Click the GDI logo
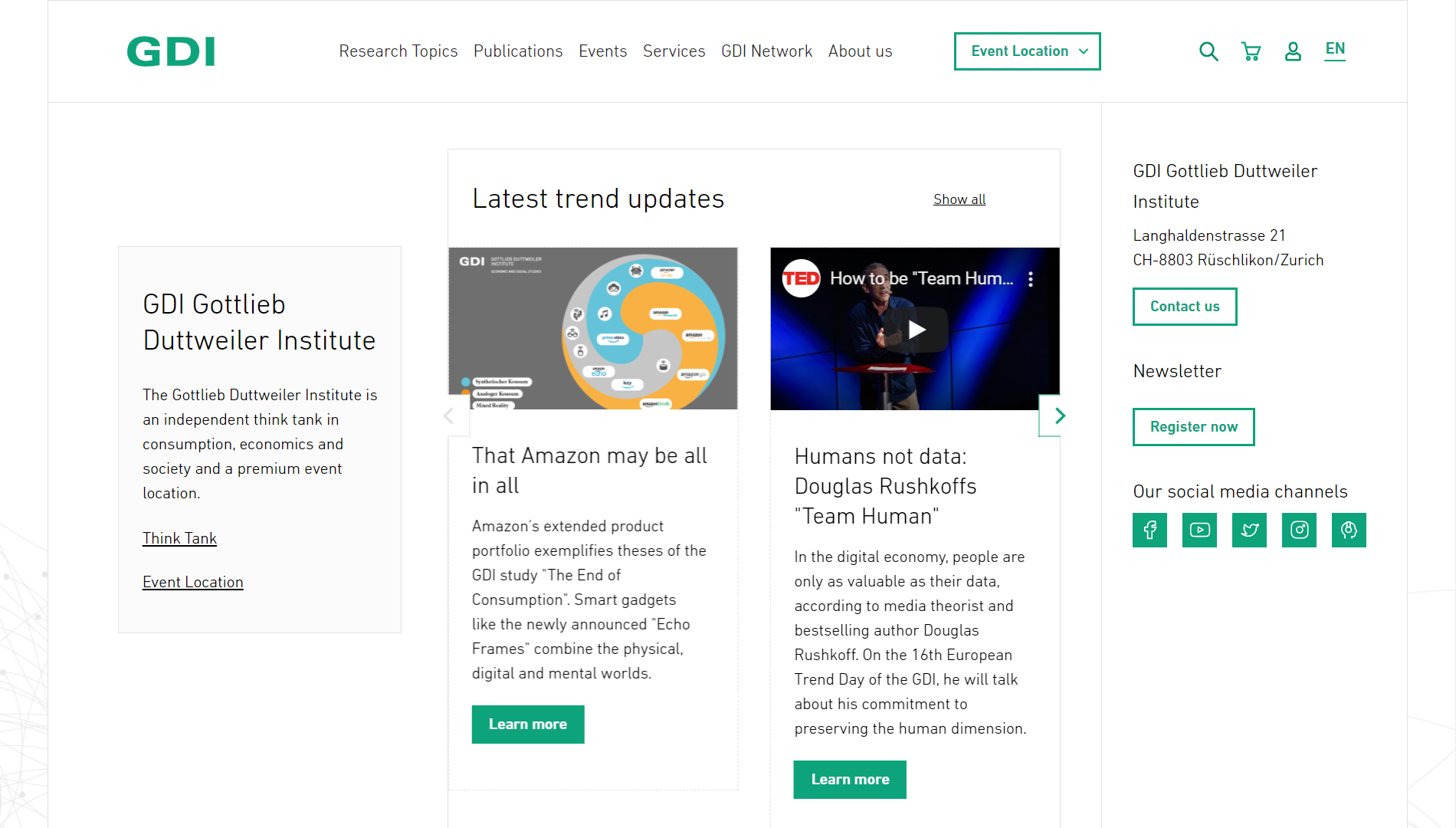The width and height of the screenshot is (1456, 828). (171, 51)
